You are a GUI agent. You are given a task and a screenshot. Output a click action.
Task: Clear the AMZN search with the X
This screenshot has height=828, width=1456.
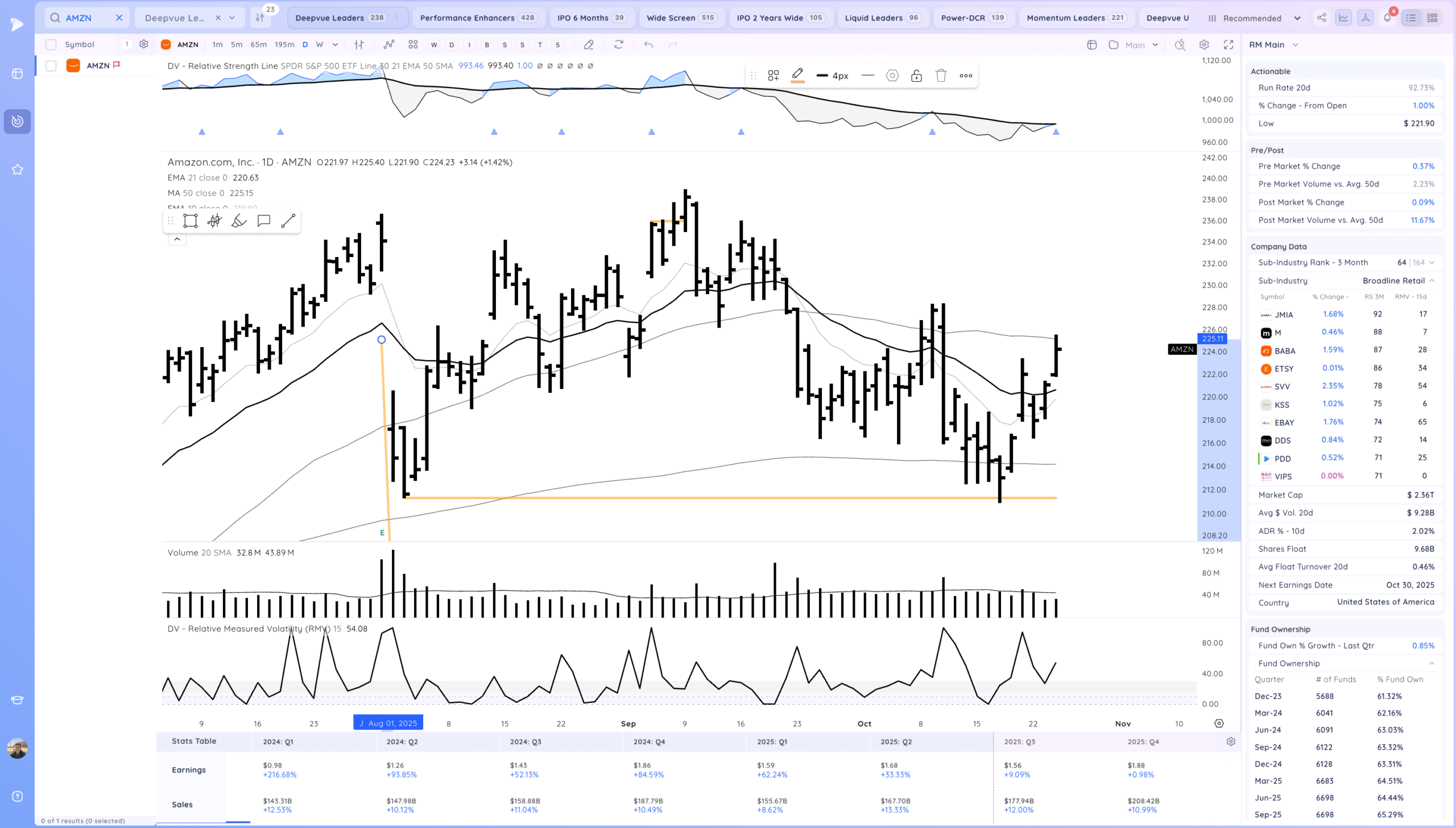coord(119,18)
